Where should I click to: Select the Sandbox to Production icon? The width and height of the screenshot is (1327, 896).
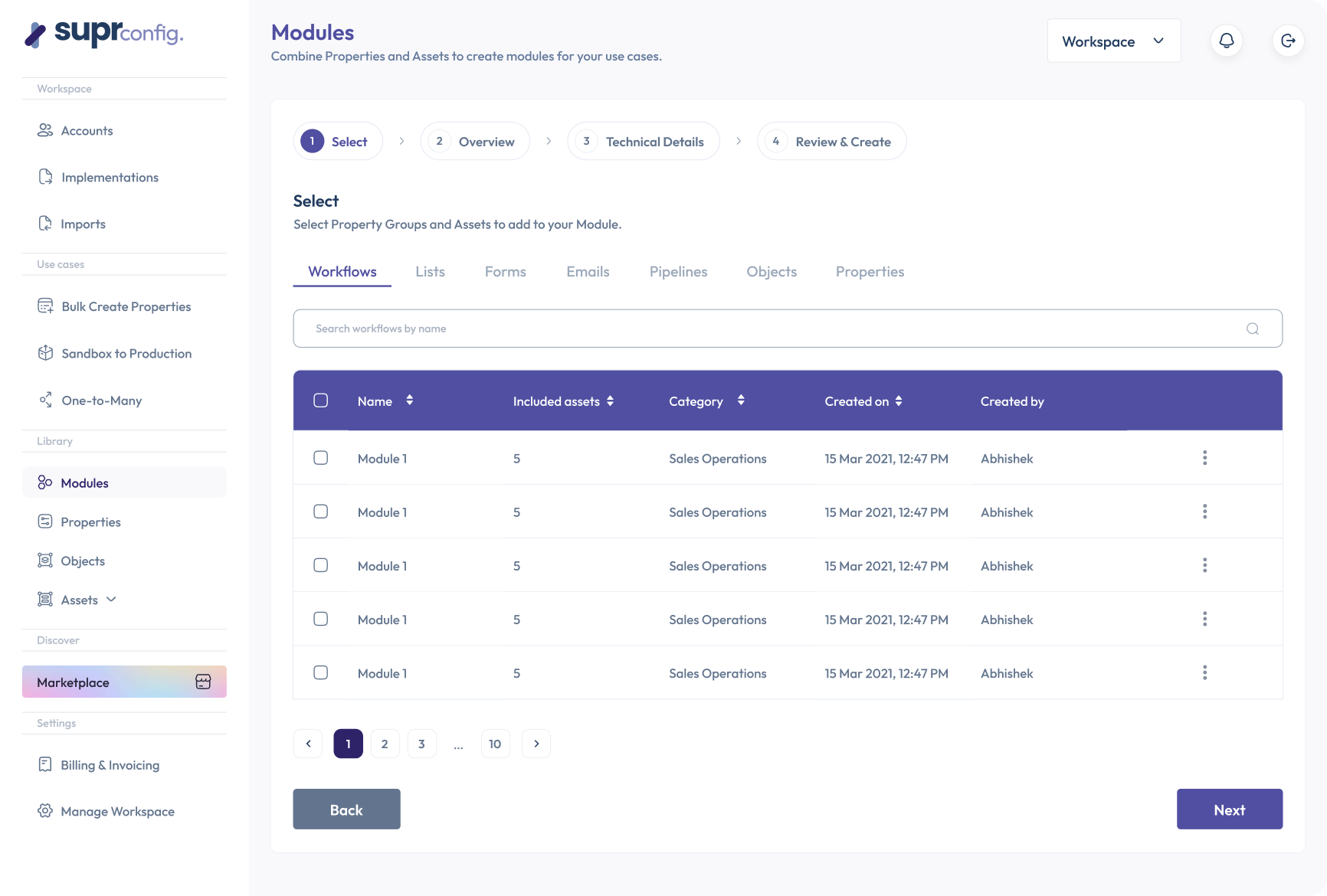tap(46, 353)
